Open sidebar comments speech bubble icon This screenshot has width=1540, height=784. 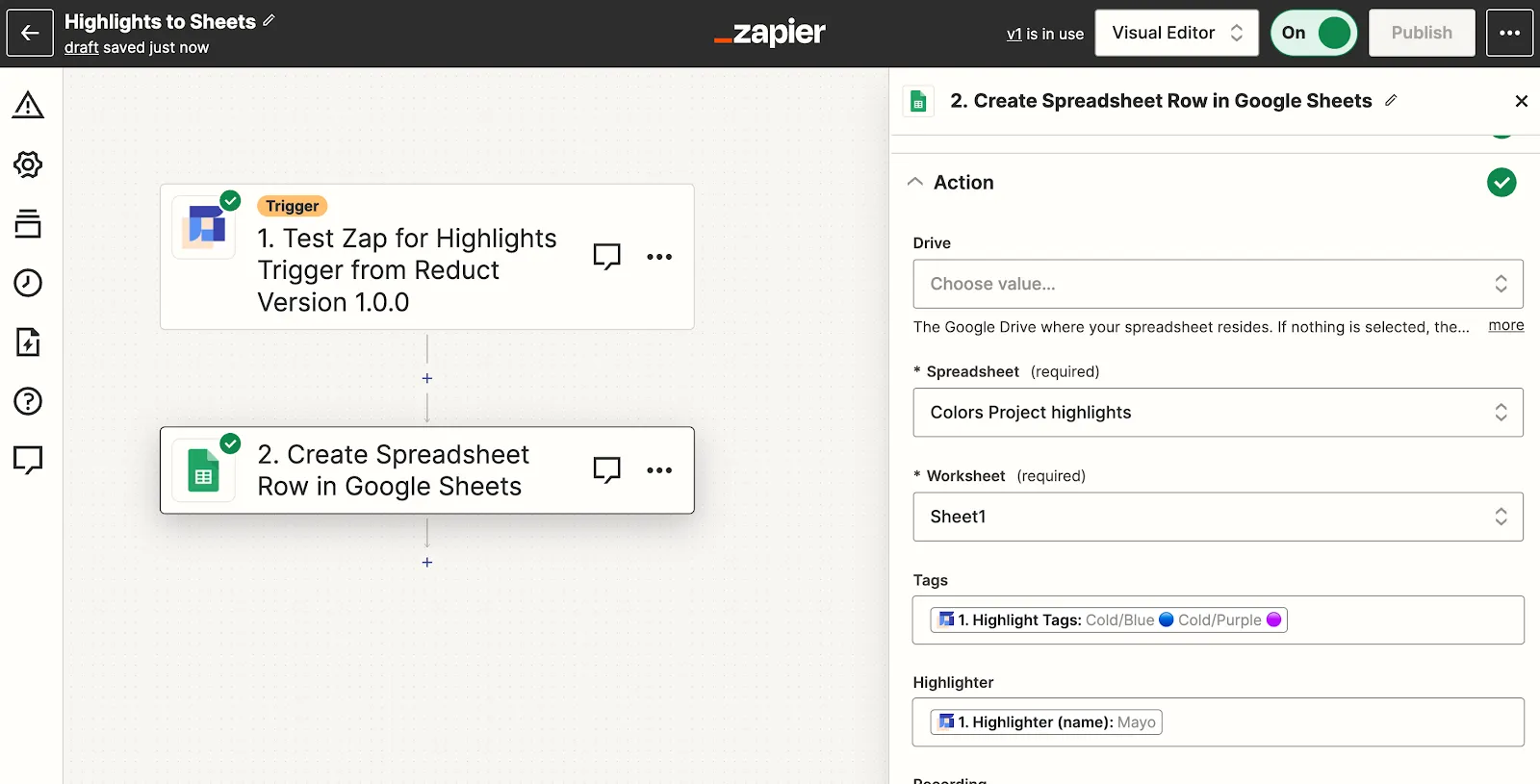click(x=28, y=460)
